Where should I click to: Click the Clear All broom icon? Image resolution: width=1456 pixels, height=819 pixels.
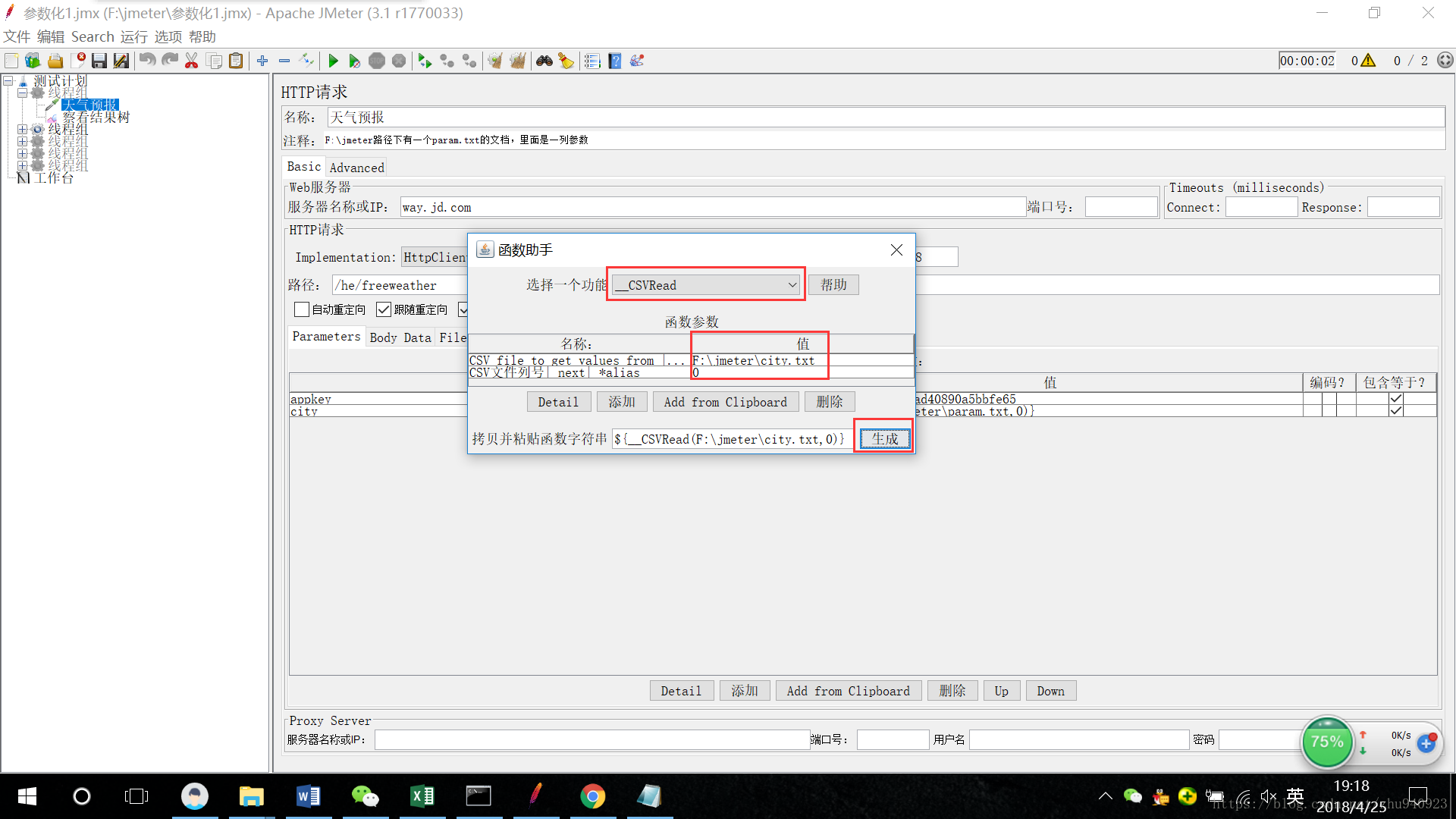518,61
